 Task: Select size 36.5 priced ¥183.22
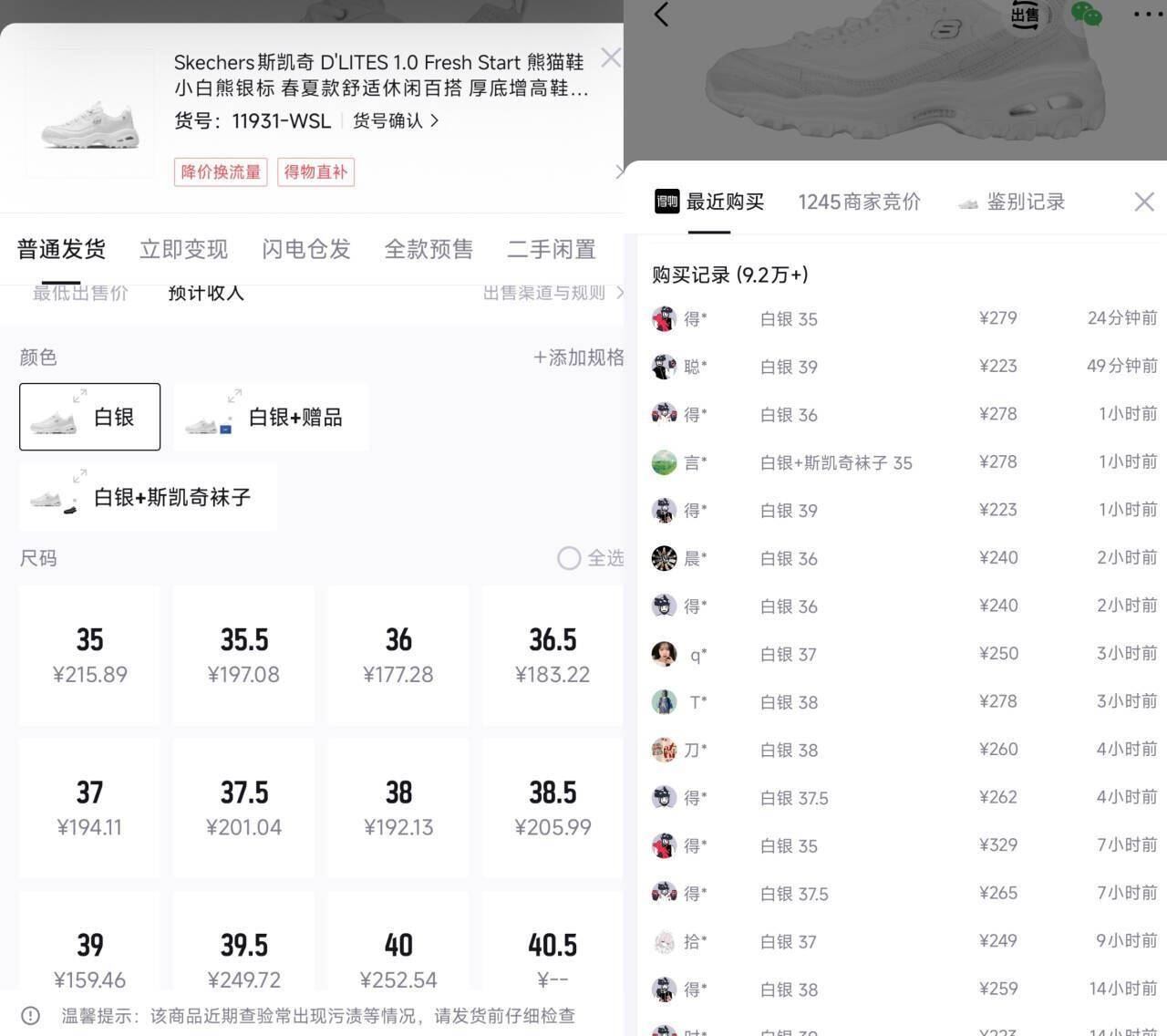553,656
